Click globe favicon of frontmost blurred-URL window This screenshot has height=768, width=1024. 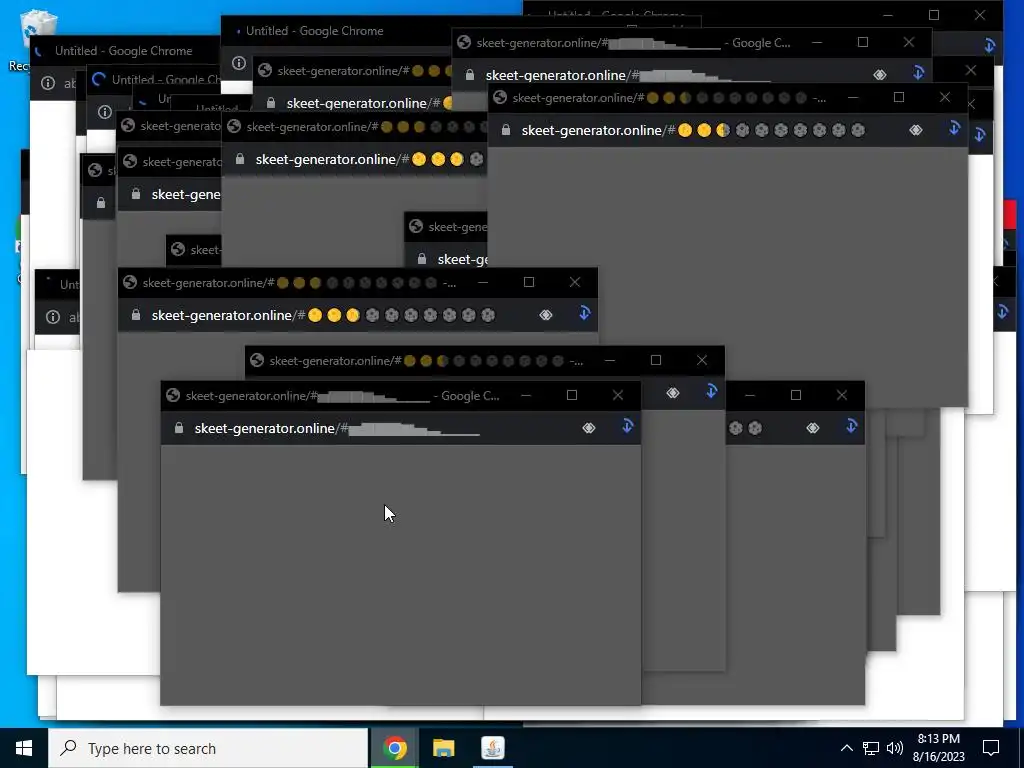(x=173, y=396)
